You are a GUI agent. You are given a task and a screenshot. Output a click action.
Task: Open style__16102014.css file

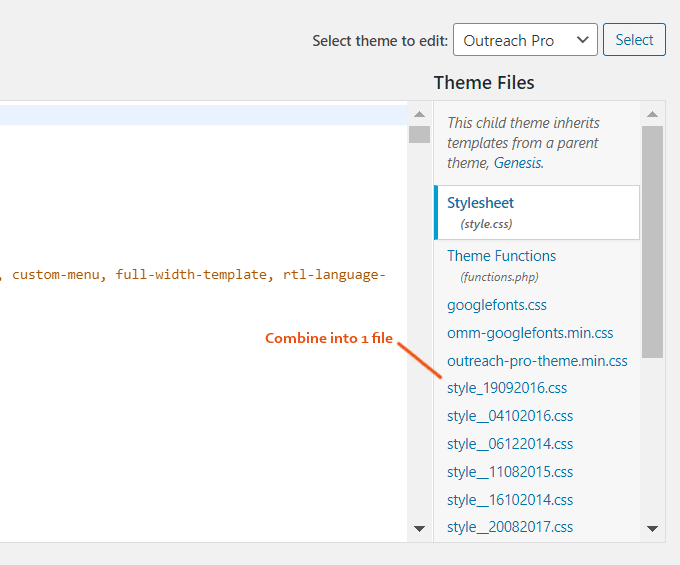(x=510, y=500)
